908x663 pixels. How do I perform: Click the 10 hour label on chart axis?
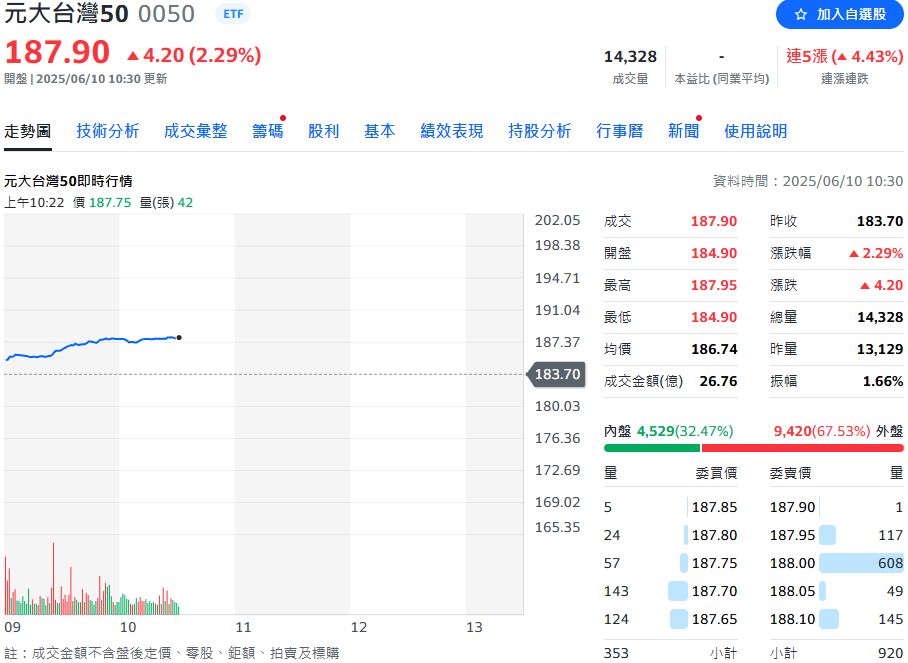(x=127, y=627)
